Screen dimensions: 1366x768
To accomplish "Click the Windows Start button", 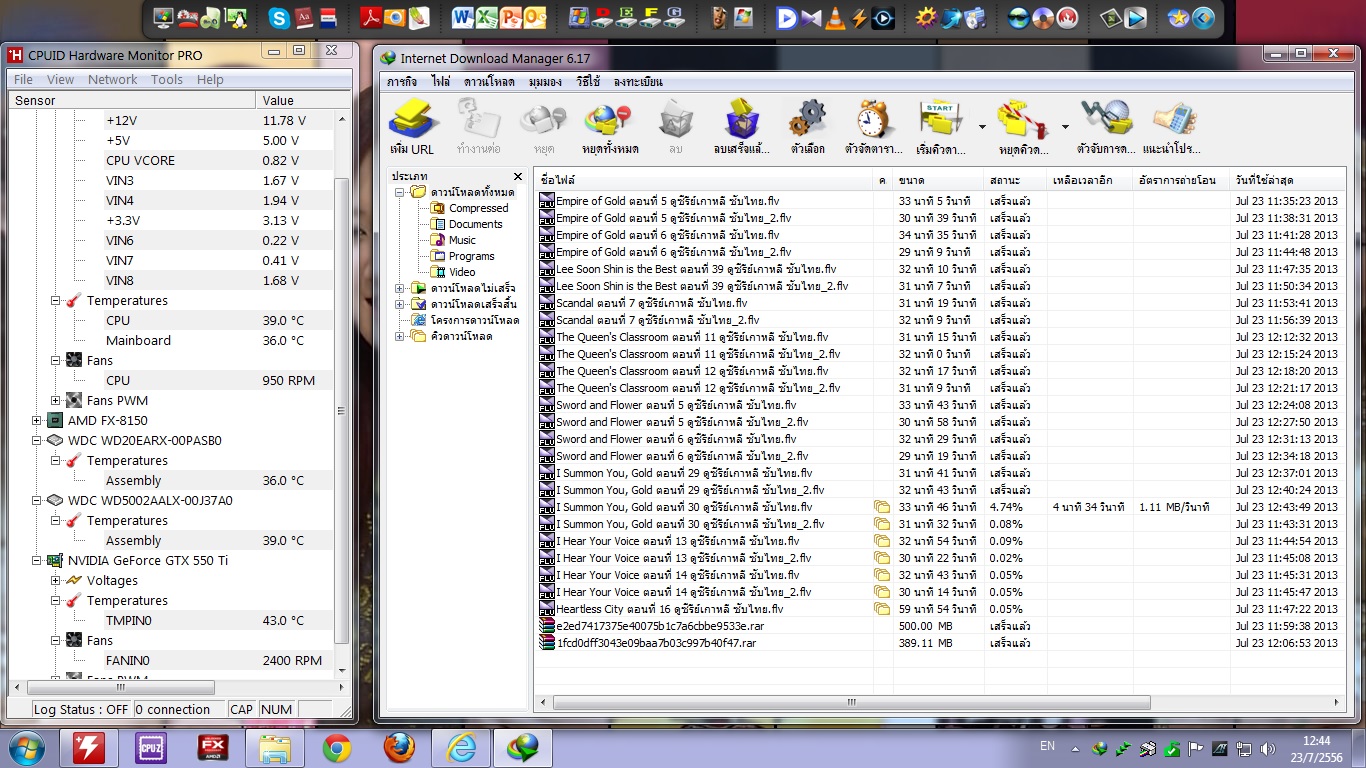I will click(25, 747).
